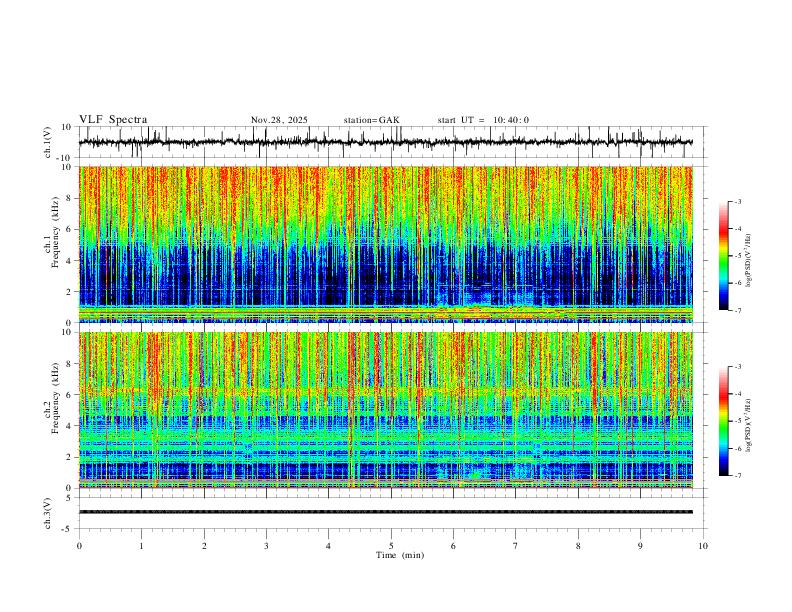Click inside the ch.1 spectrogram panel
The height and width of the screenshot is (612, 792).
pyautogui.click(x=385, y=244)
